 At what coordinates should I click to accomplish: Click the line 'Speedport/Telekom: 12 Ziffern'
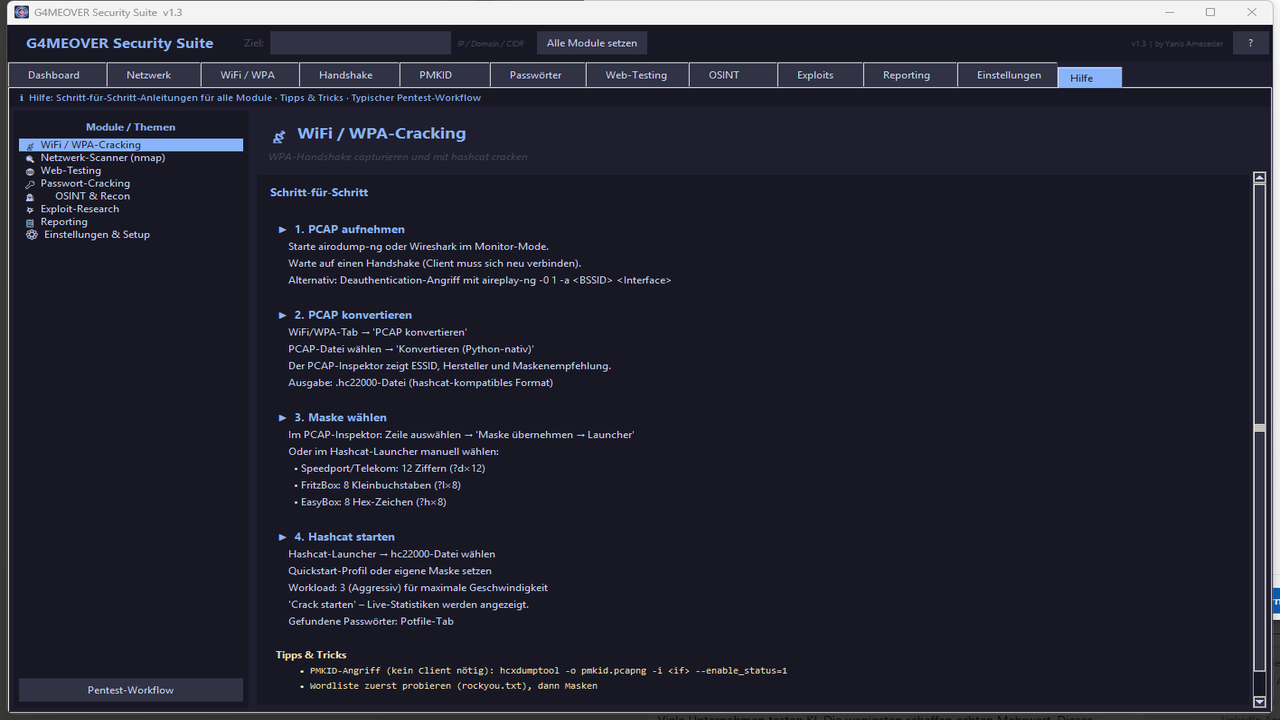point(390,468)
